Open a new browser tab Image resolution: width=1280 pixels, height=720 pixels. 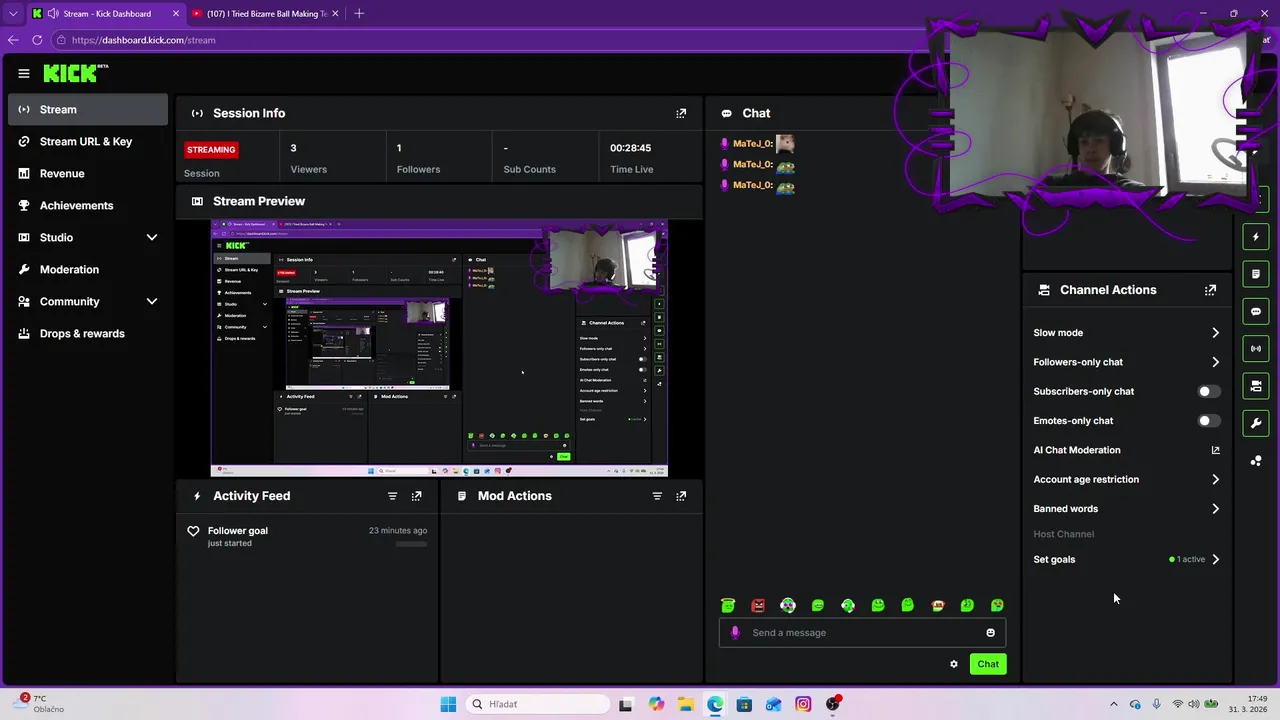[359, 14]
